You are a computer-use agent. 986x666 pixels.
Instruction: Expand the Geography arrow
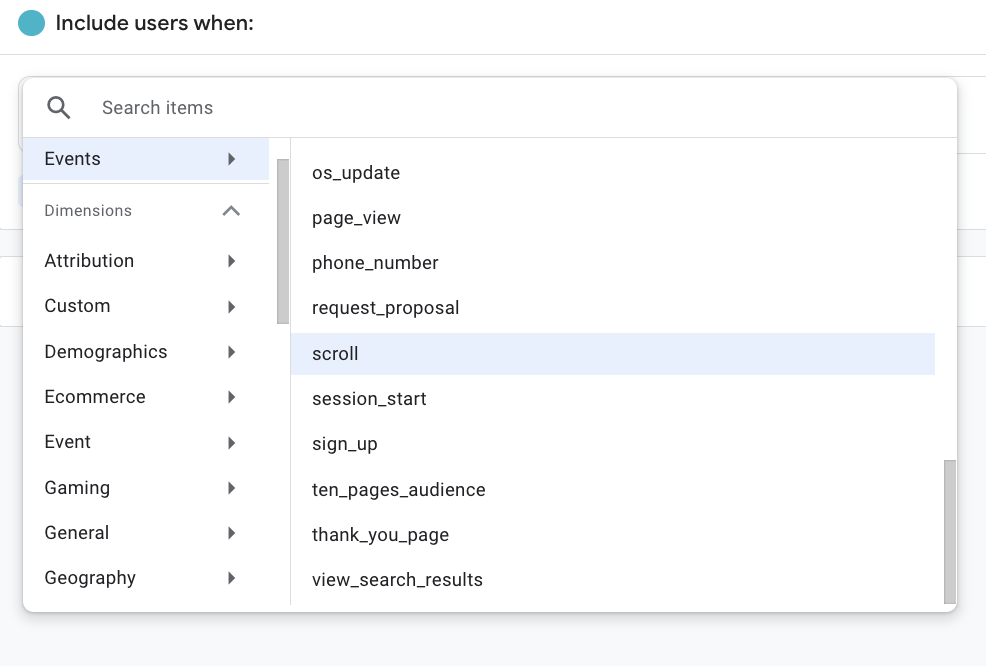click(231, 578)
